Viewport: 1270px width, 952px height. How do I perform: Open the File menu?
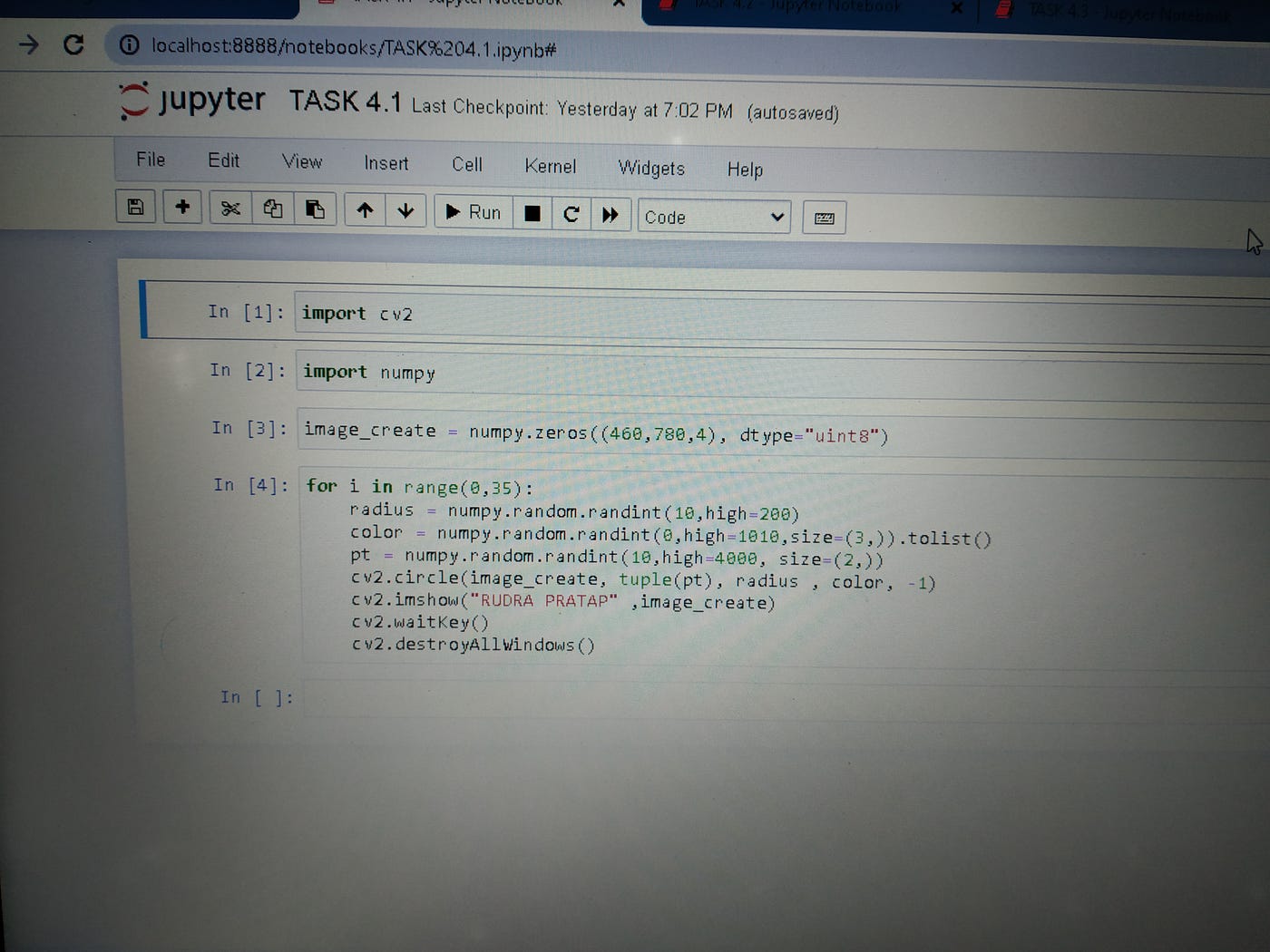(149, 160)
